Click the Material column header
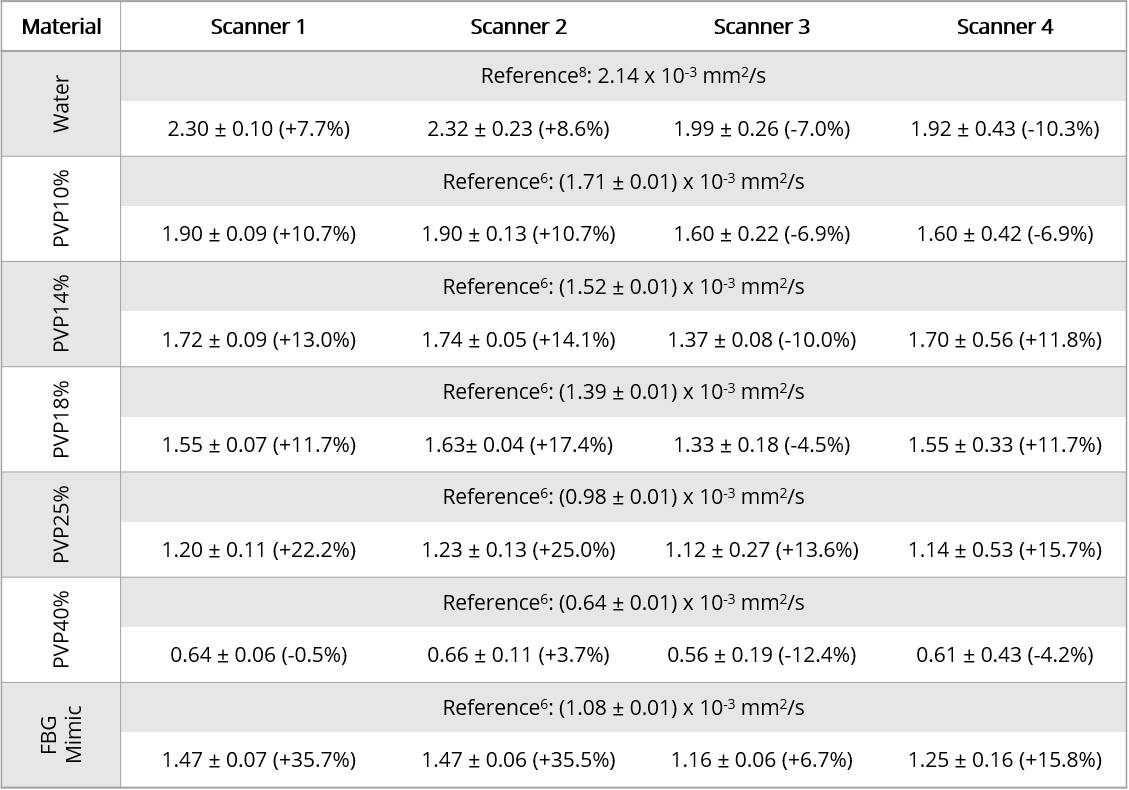This screenshot has height=790, width=1129. click(61, 27)
